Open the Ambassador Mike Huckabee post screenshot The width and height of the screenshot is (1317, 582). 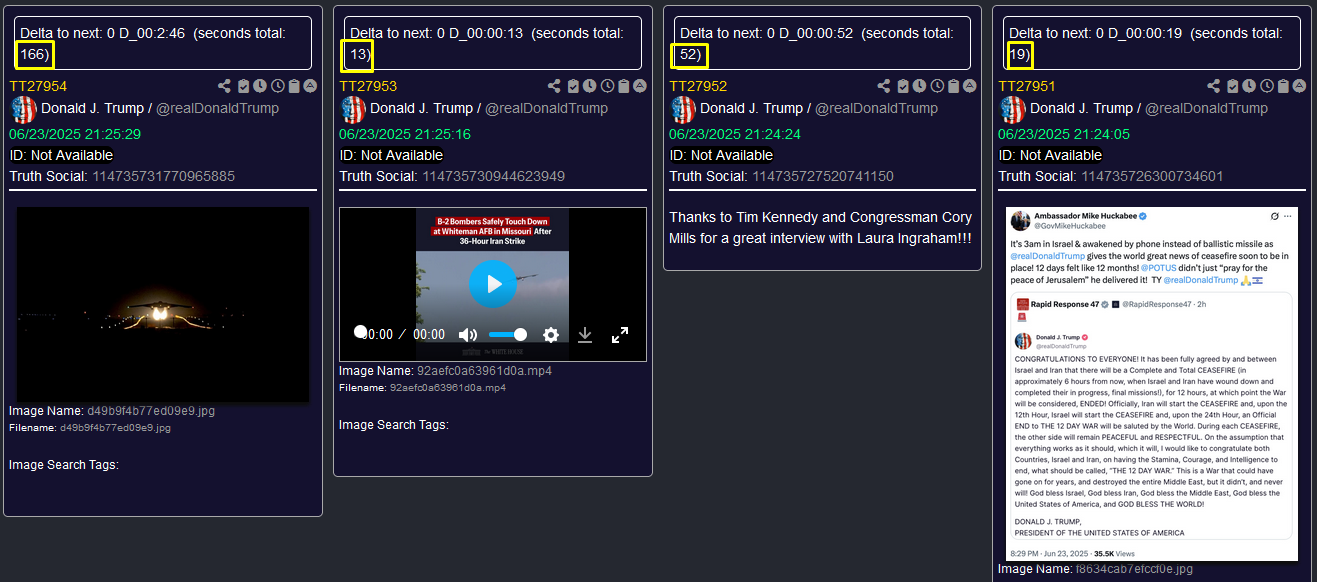[x=1151, y=384]
